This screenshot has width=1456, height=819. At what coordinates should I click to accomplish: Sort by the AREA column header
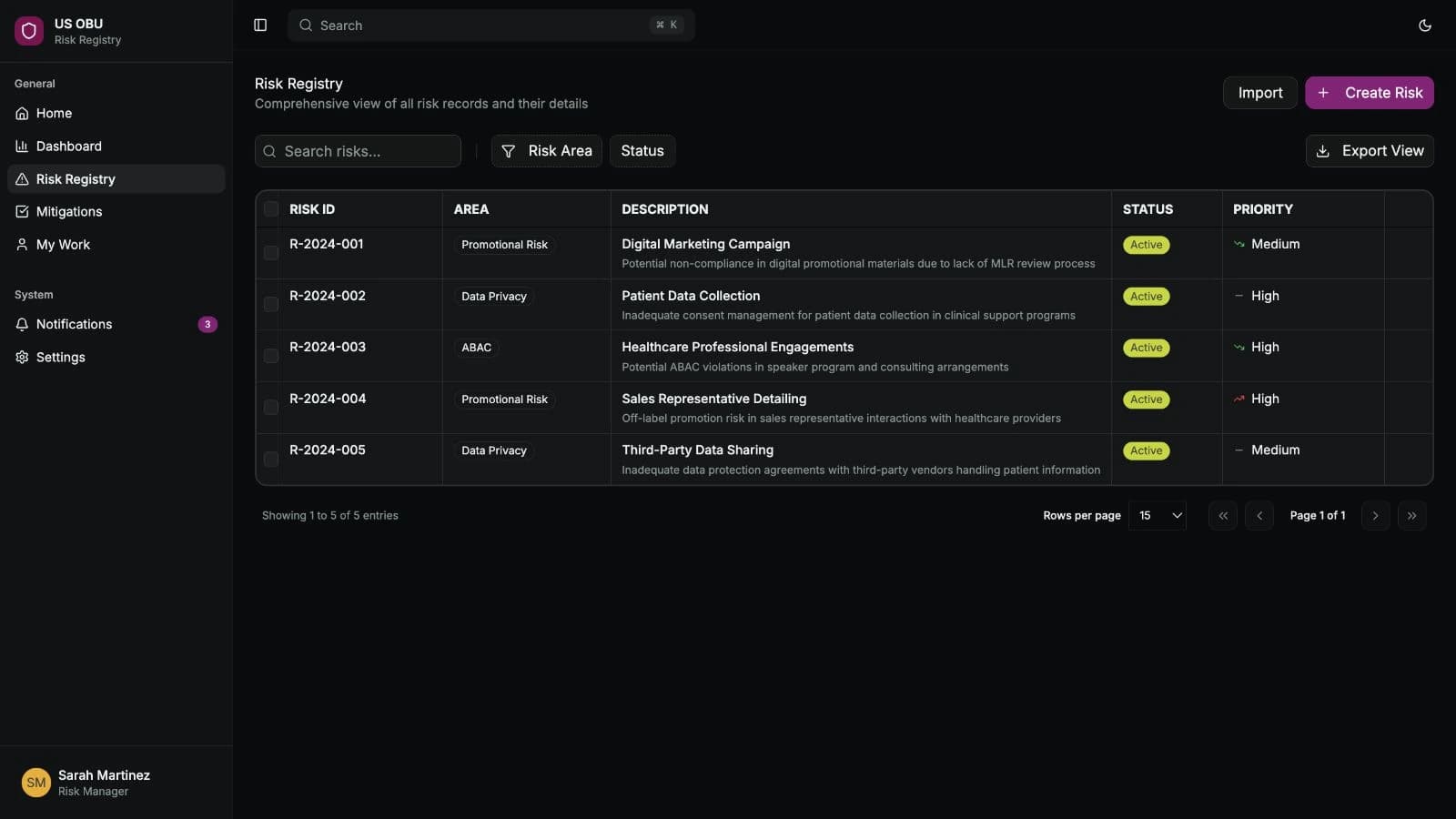click(471, 209)
